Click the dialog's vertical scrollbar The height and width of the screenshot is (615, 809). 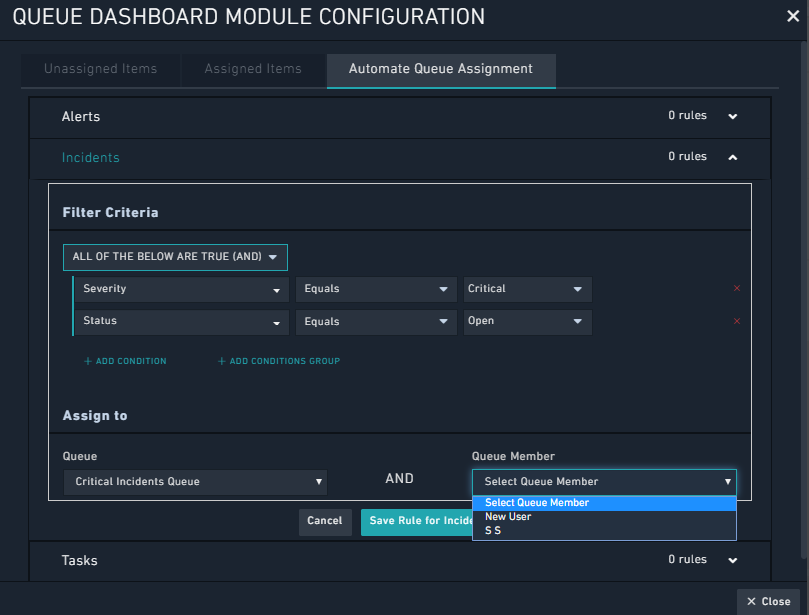(x=804, y=299)
